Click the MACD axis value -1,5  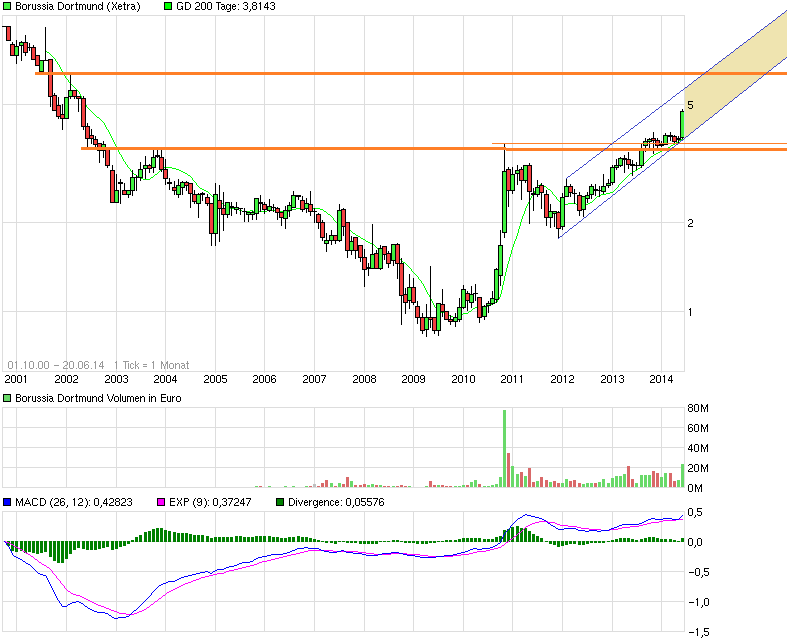[x=699, y=632]
